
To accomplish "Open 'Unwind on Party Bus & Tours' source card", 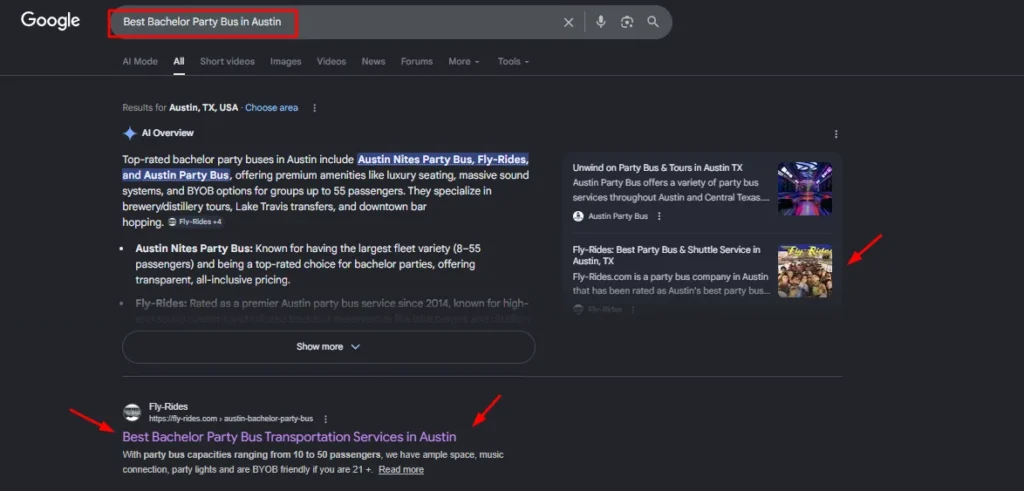I will pos(658,168).
